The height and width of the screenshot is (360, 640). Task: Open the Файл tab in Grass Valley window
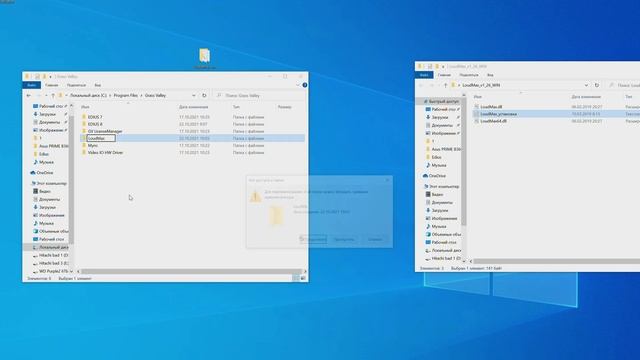tap(31, 85)
